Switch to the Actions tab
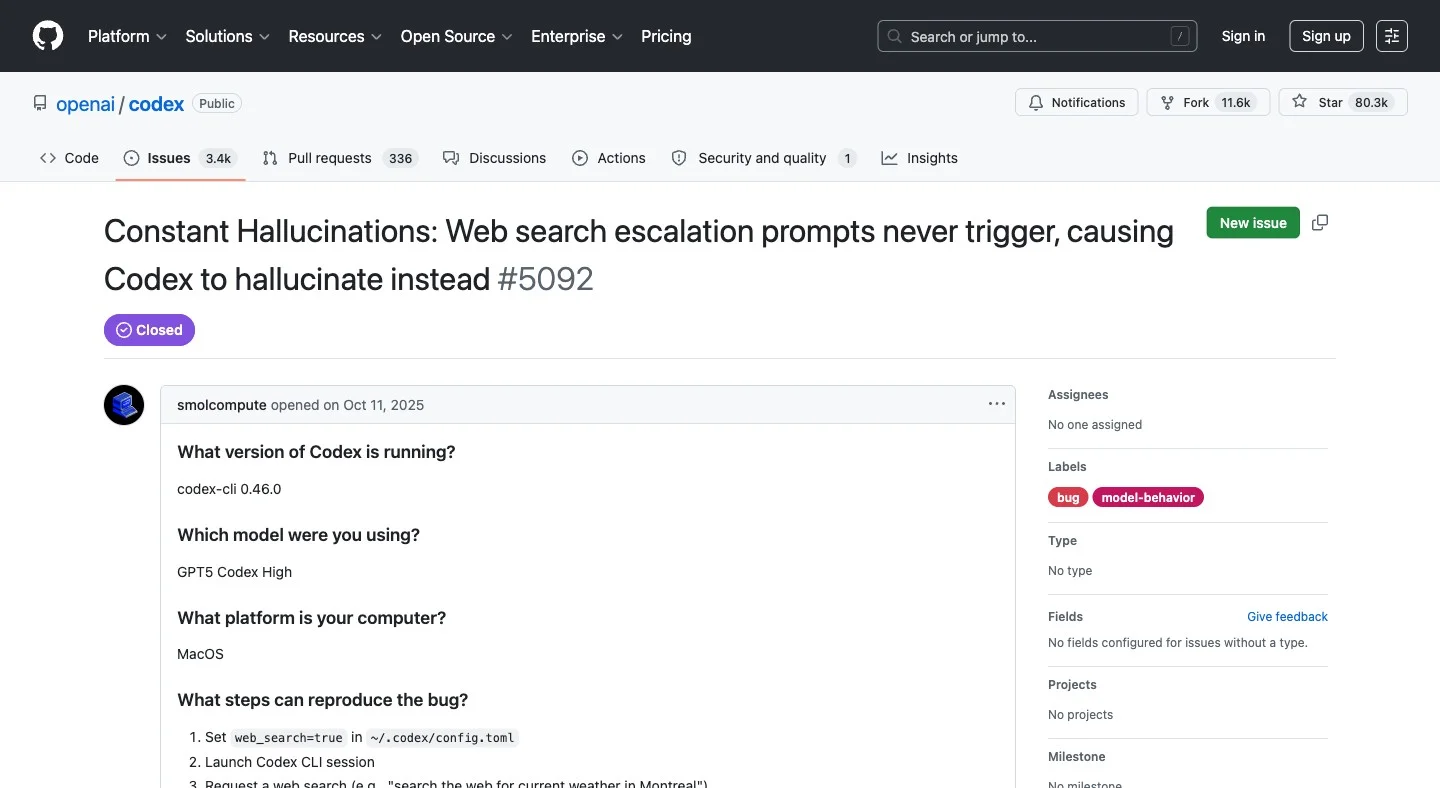 [609, 158]
